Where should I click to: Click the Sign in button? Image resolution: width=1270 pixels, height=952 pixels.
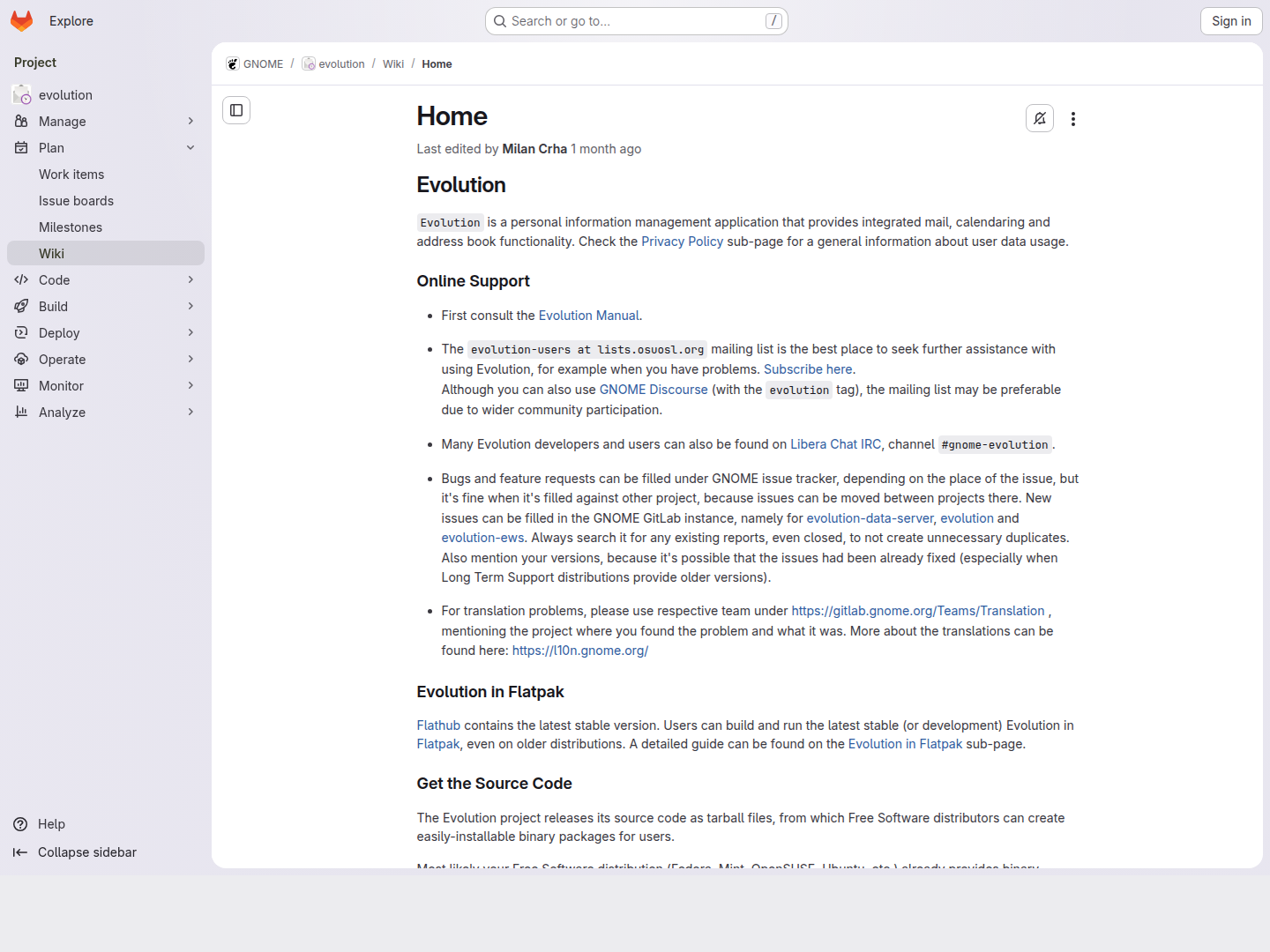tap(1231, 21)
